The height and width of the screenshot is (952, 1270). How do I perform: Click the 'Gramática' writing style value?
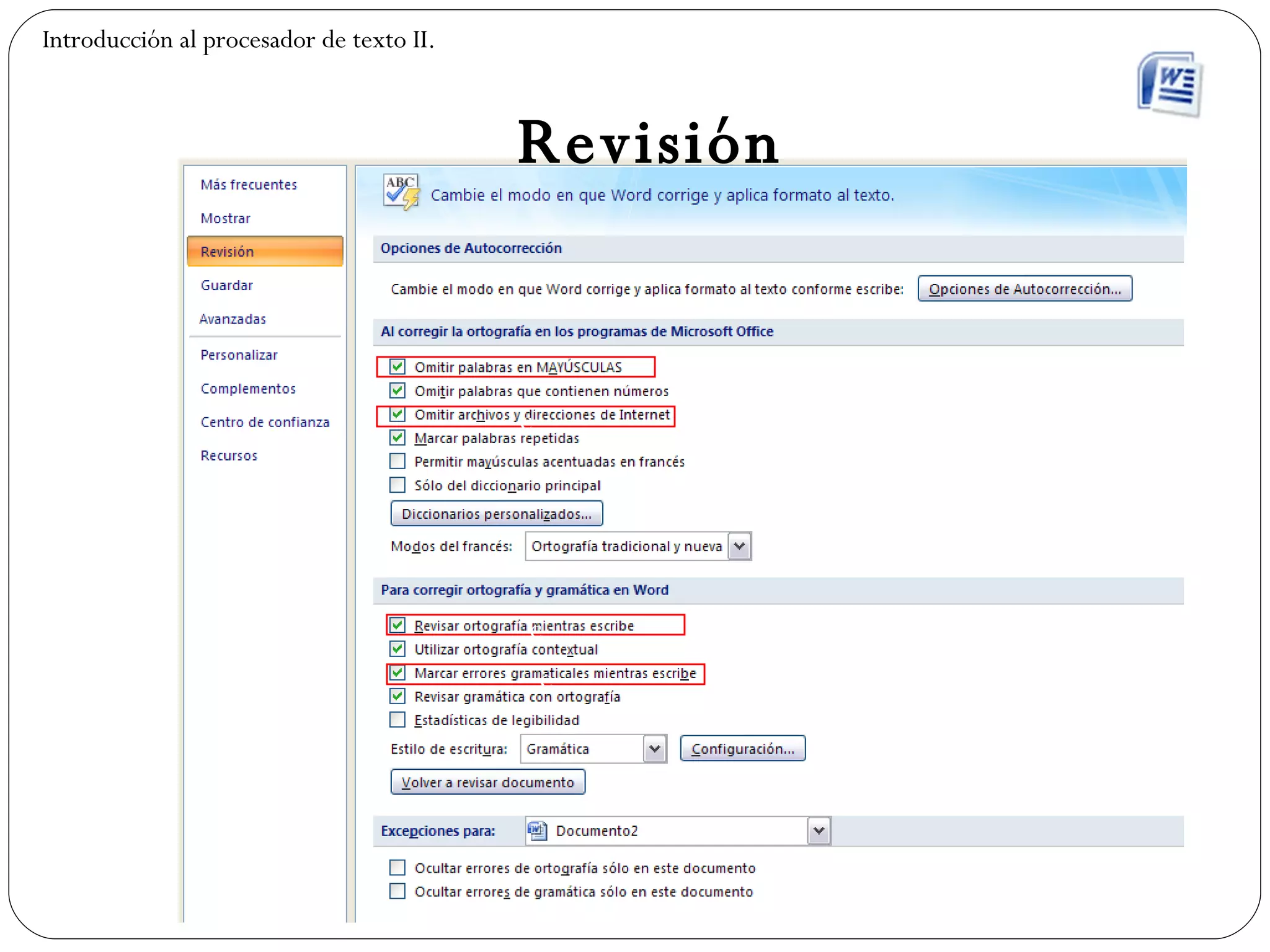[x=557, y=749]
